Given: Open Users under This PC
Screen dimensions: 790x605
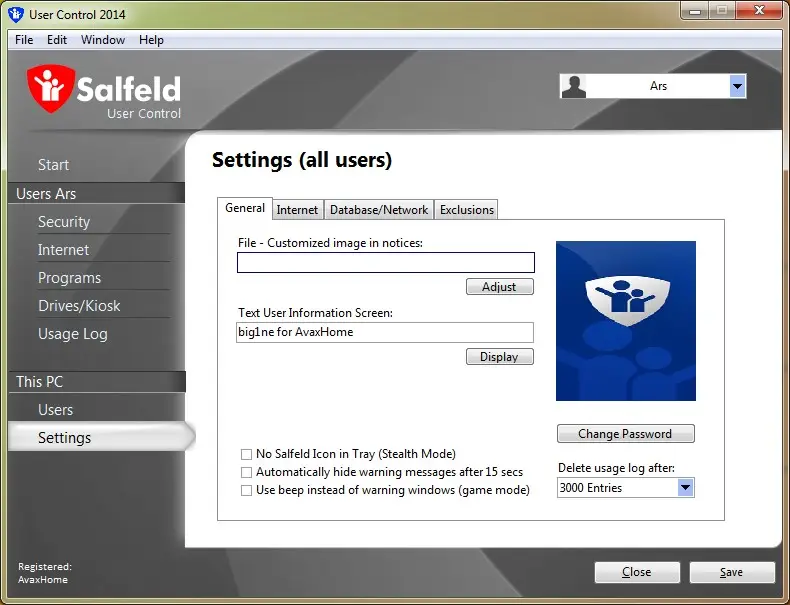Looking at the screenshot, I should point(55,410).
